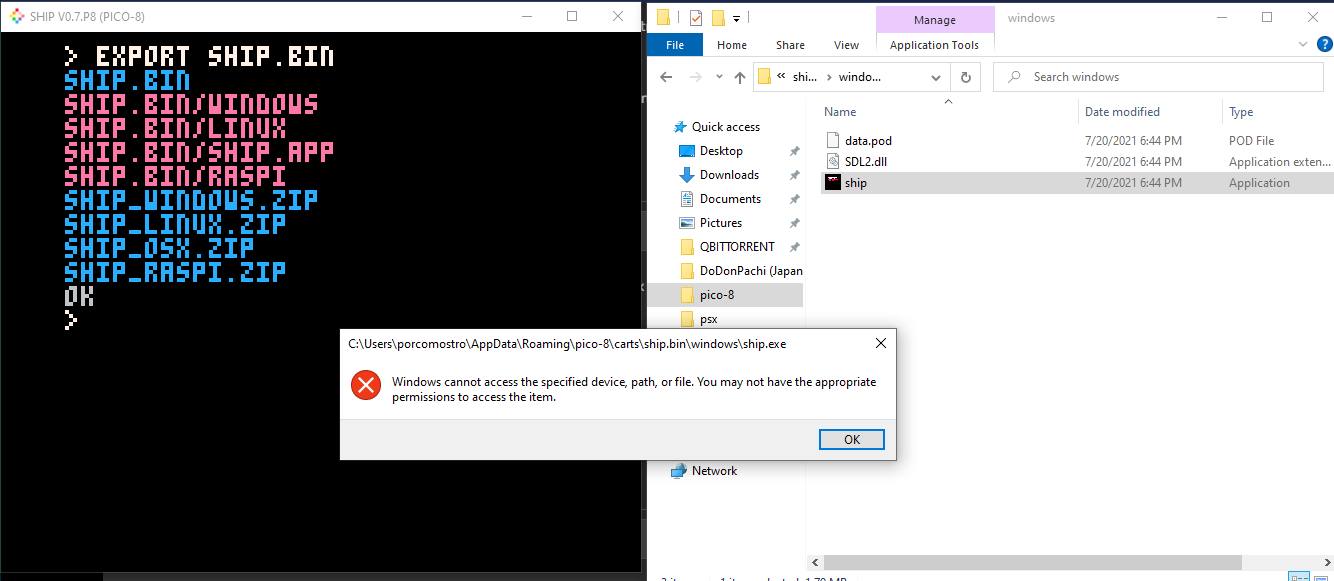Unpin QBITTORRENT using its pin icon
1334x581 pixels.
click(x=794, y=247)
